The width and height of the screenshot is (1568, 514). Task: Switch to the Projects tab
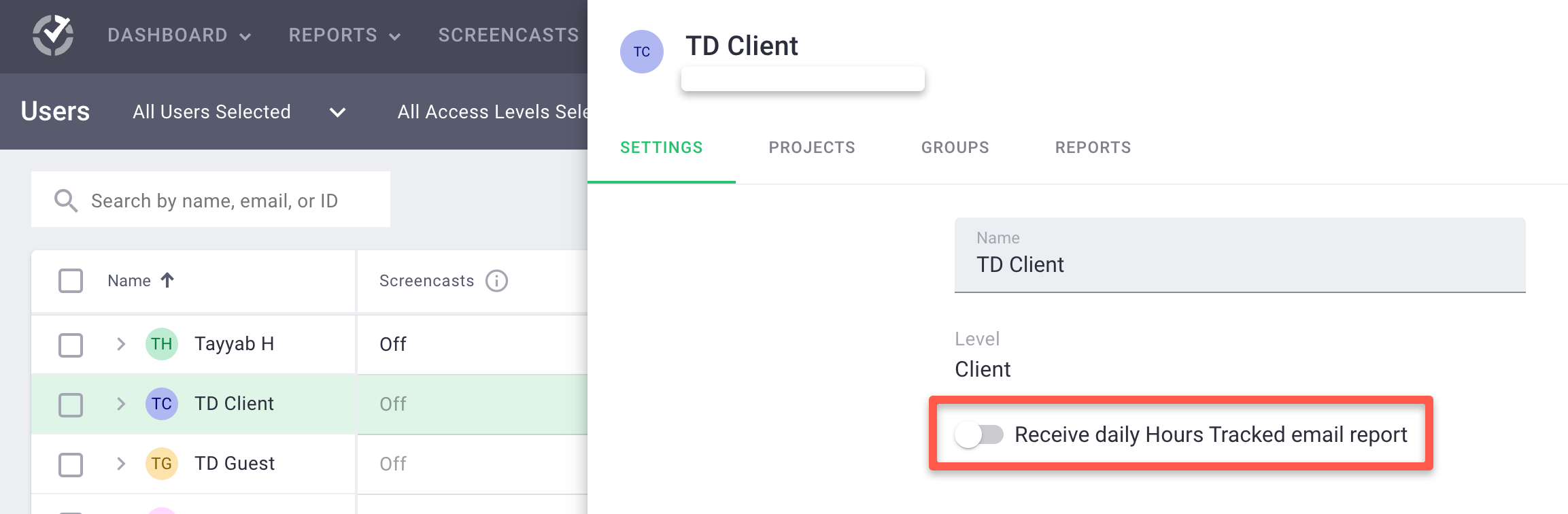pos(812,148)
